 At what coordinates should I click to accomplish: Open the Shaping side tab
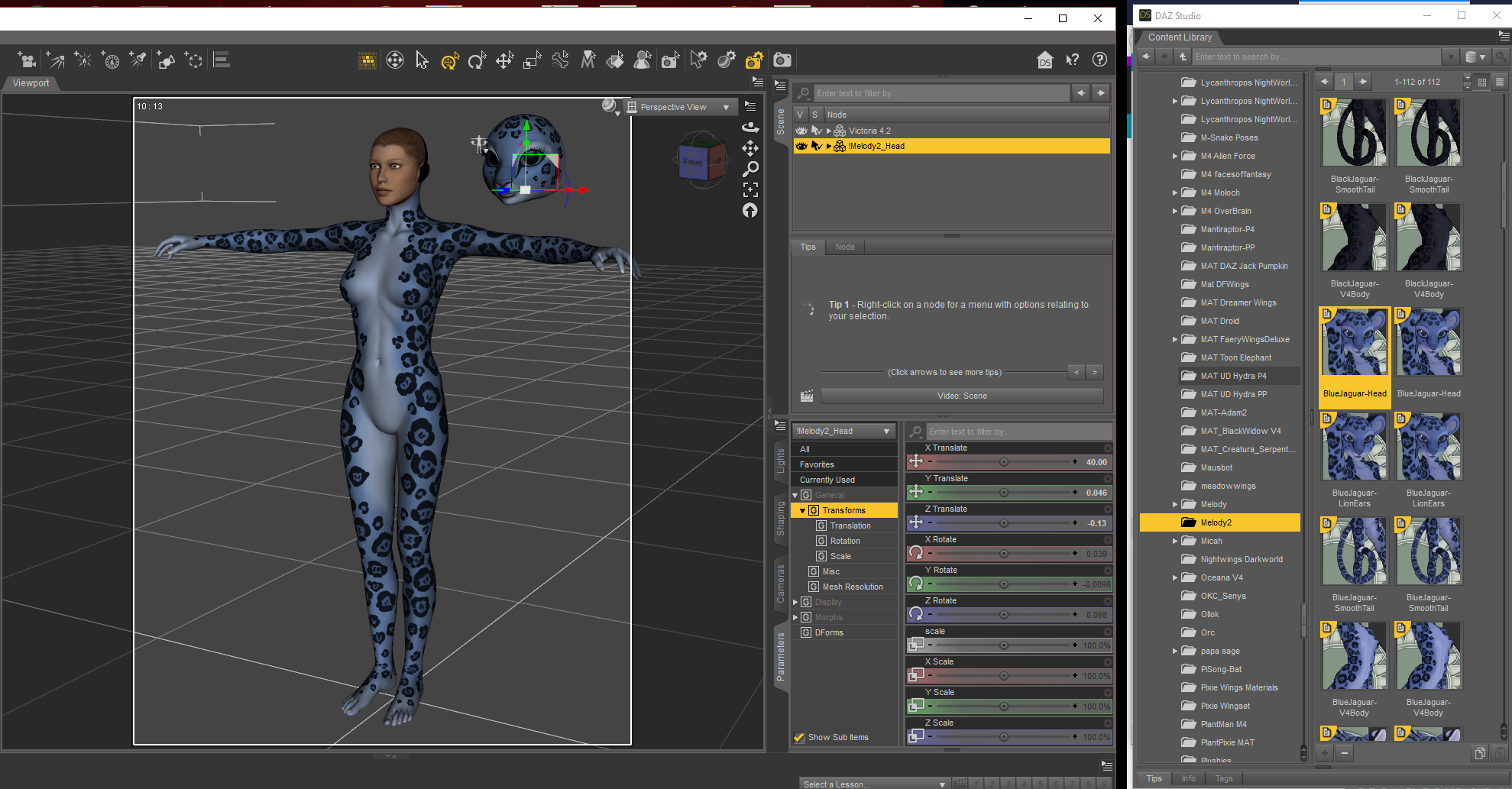(x=781, y=519)
